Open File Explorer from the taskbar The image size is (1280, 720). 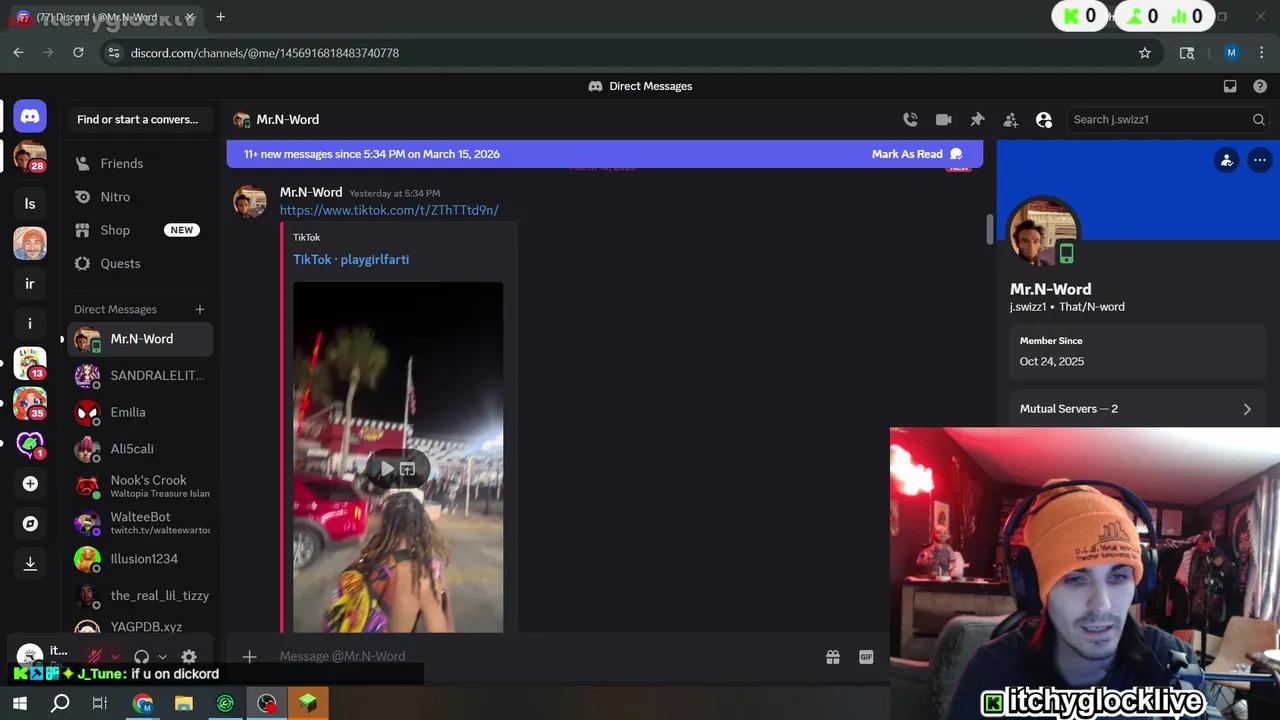pyautogui.click(x=184, y=704)
